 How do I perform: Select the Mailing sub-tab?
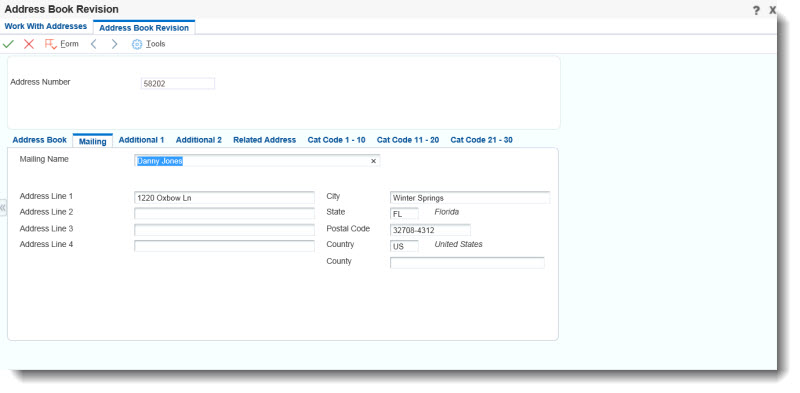pyautogui.click(x=92, y=141)
